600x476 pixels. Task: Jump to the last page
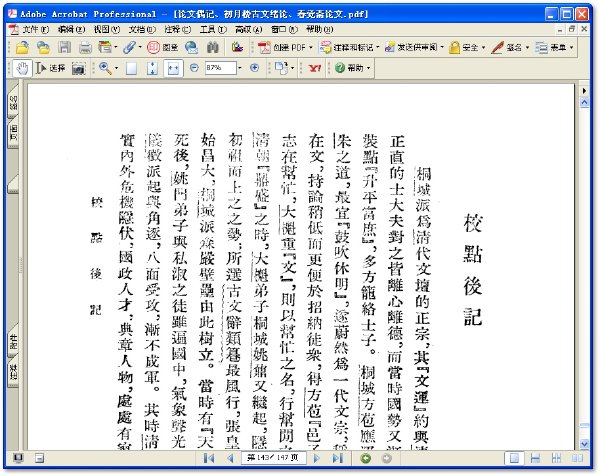tap(338, 458)
